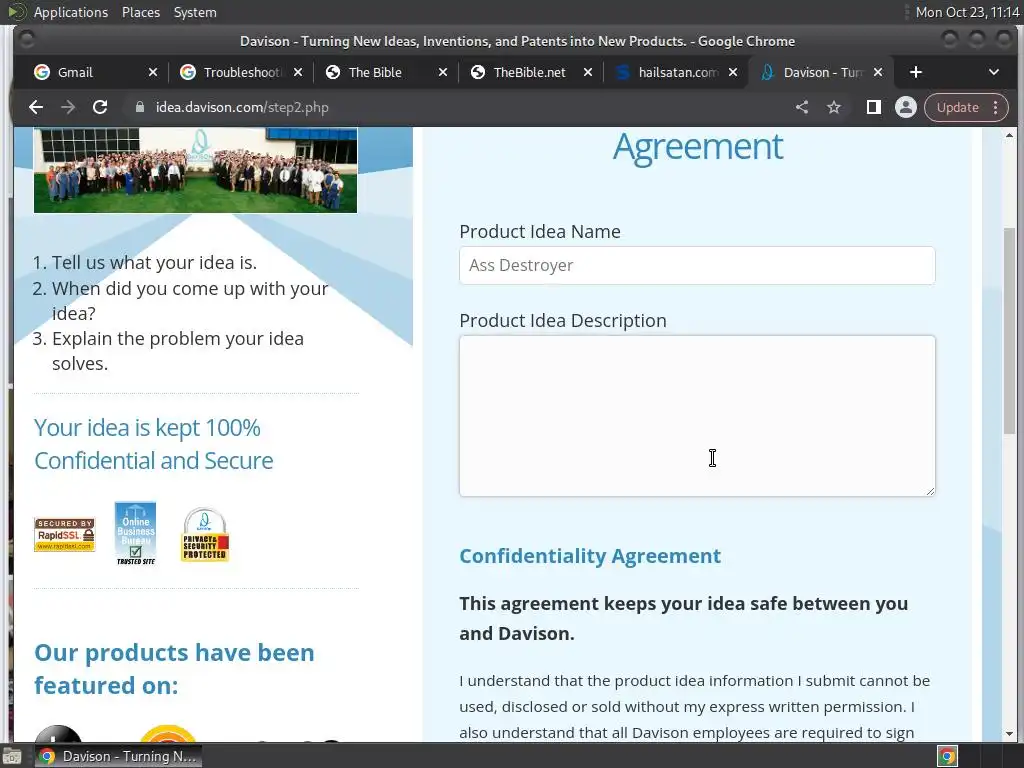Click the page vertical scrollbar thumb
Screen dimensions: 1024x768
click(x=1010, y=330)
